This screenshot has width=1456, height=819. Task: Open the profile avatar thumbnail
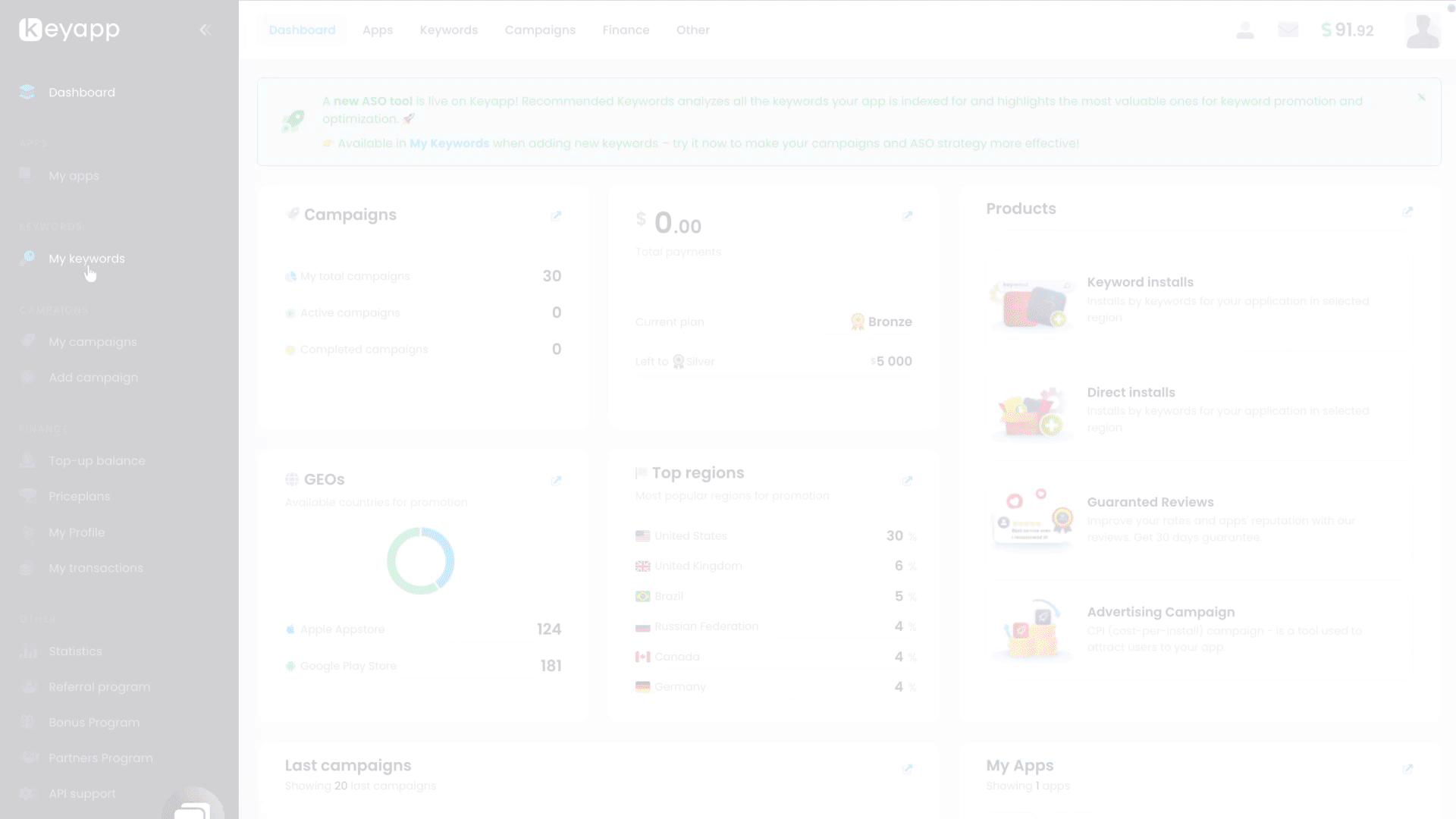[x=1423, y=30]
